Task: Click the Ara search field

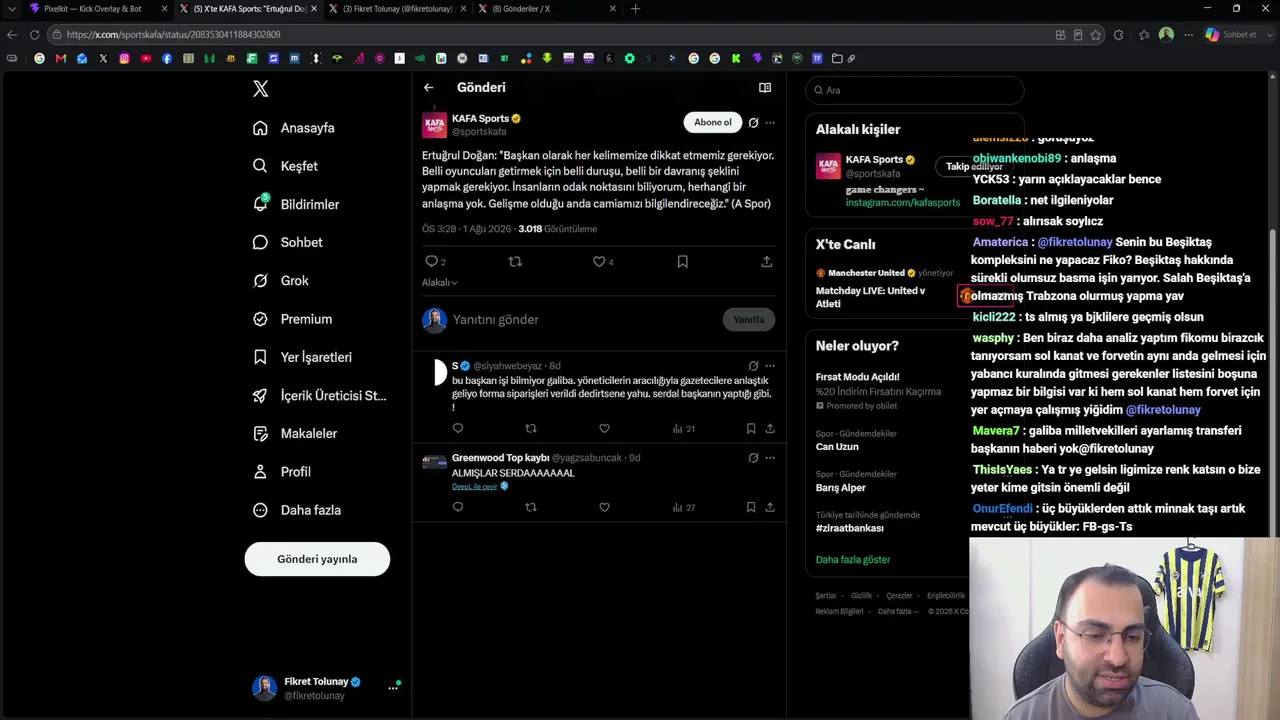Action: (x=915, y=90)
